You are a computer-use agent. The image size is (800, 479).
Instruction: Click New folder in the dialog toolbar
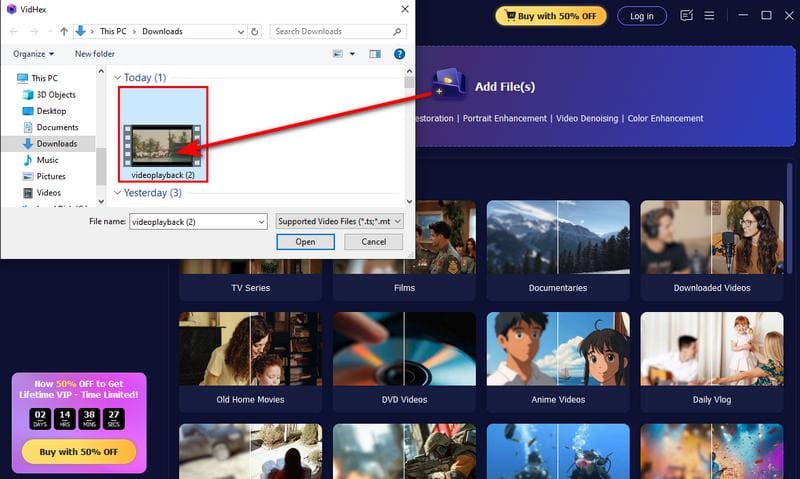coord(95,53)
